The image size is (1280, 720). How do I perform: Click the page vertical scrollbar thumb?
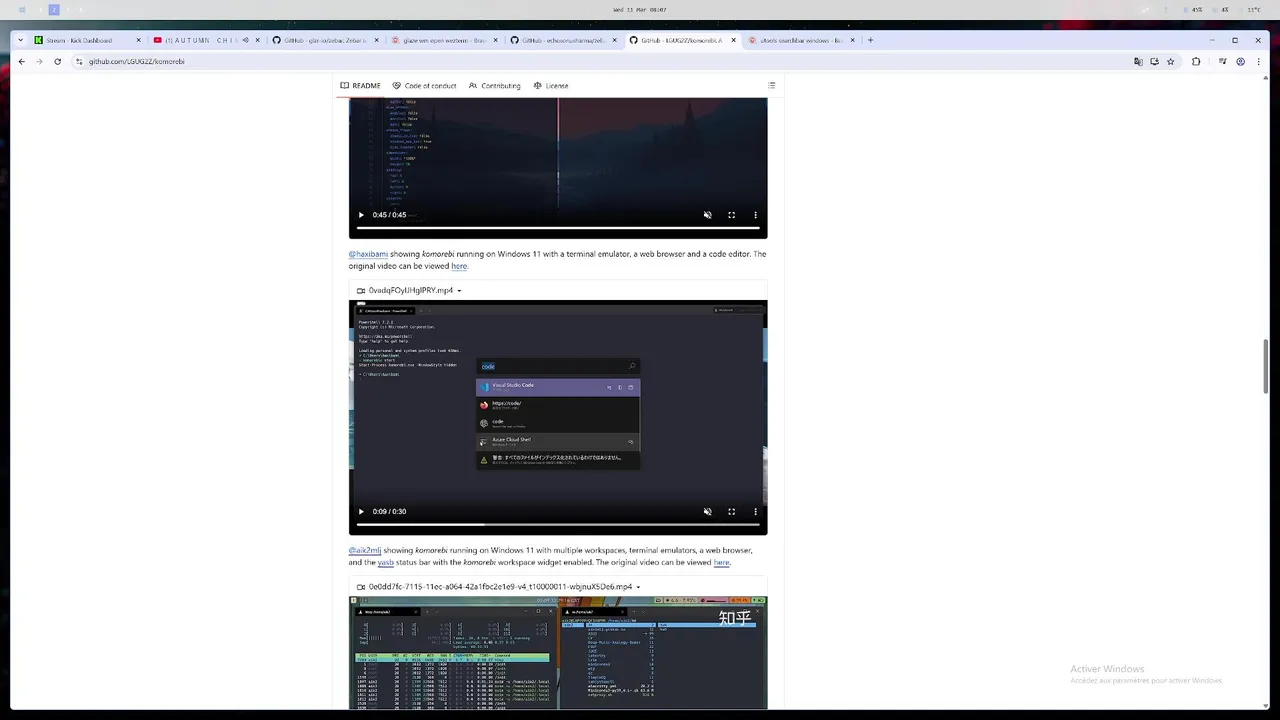pos(1265,366)
